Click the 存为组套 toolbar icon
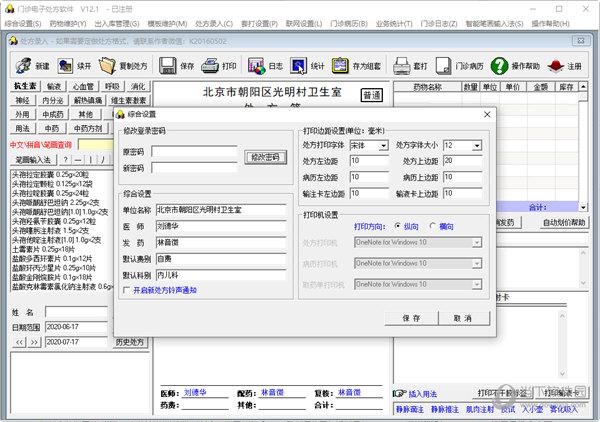Screen dimensions: 600x422 (x=340, y=66)
